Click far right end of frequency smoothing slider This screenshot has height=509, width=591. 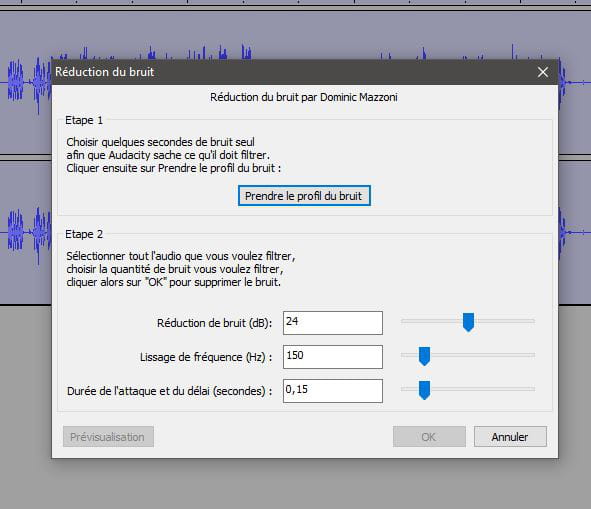532,355
